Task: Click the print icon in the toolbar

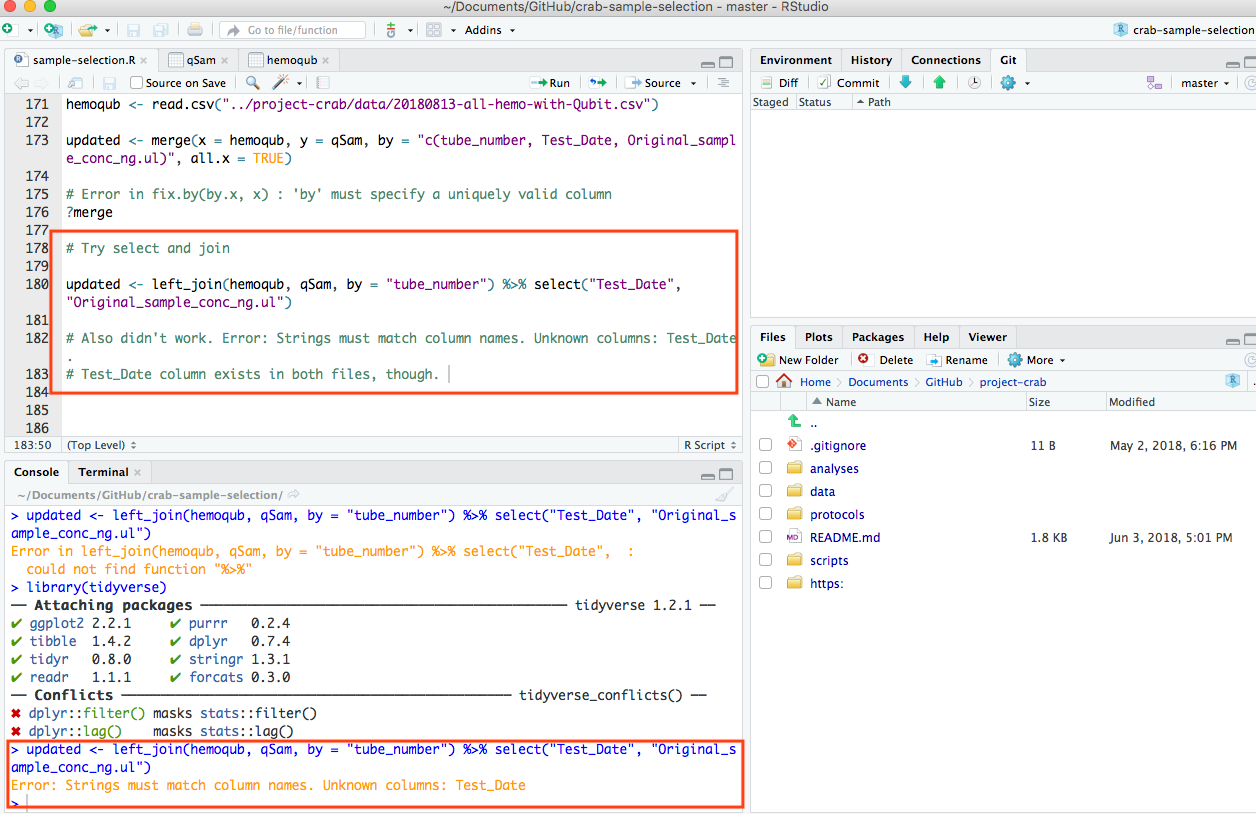Action: pyautogui.click(x=196, y=30)
